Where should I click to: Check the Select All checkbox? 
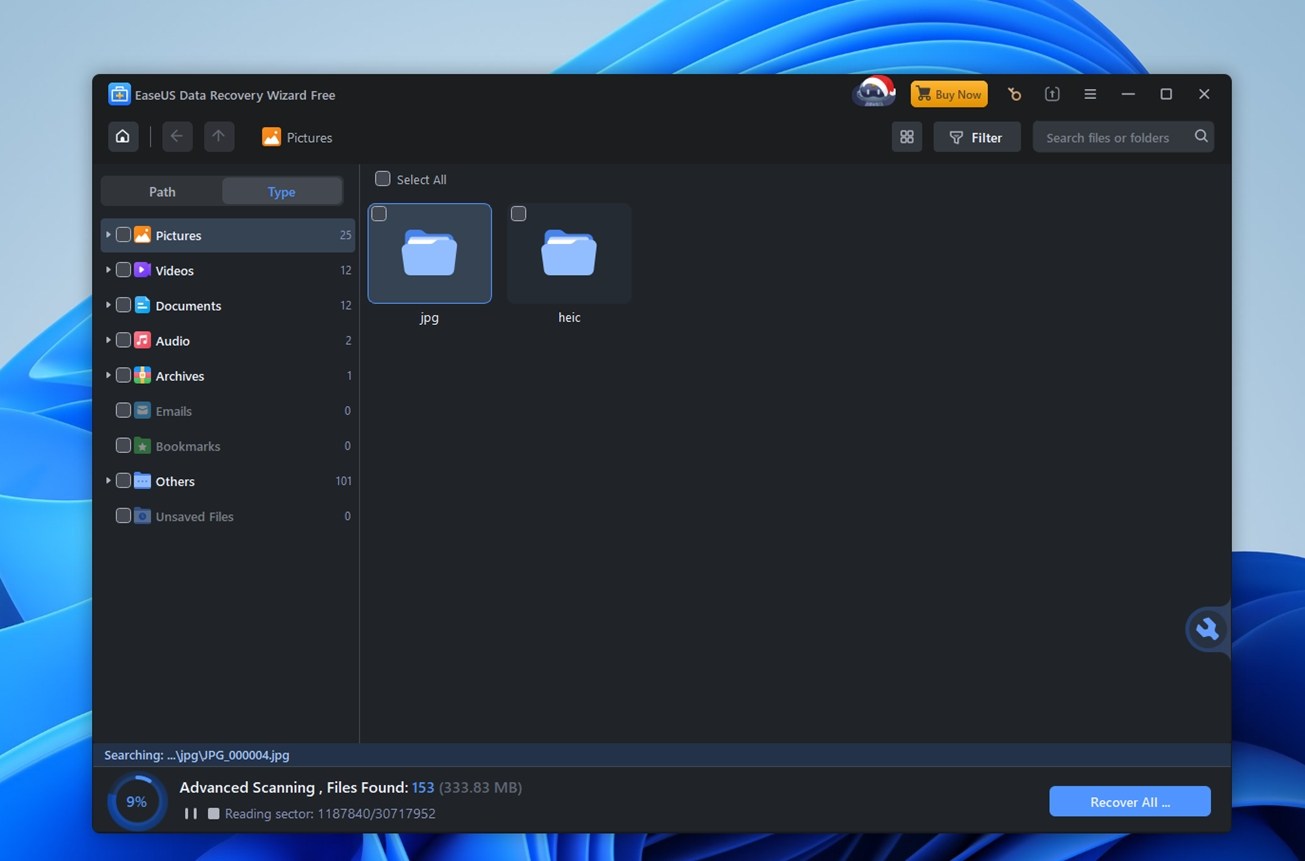383,179
